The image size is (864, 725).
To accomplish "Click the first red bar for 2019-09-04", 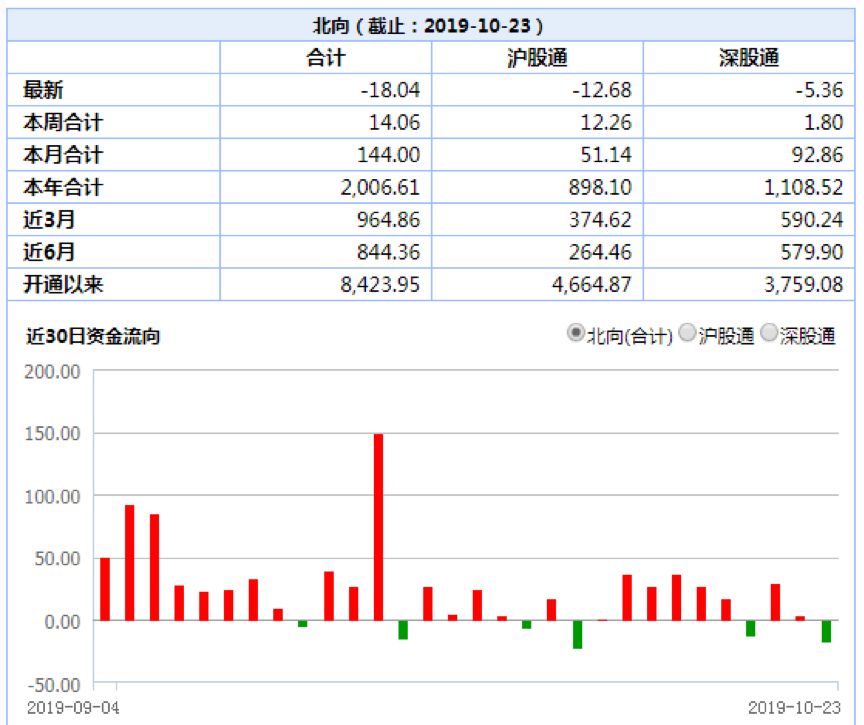I will 105,589.
